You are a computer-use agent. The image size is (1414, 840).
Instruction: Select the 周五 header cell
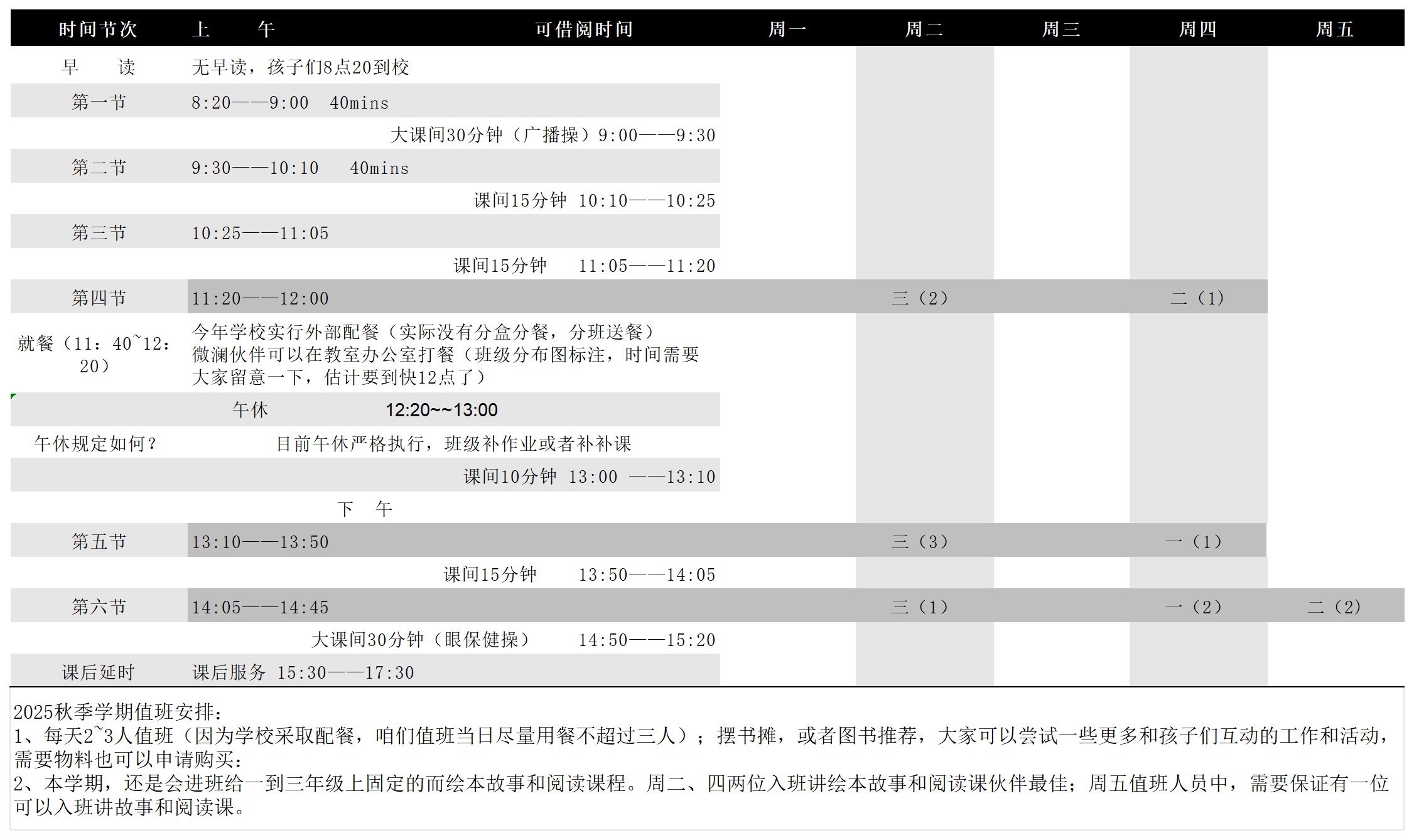(1334, 29)
